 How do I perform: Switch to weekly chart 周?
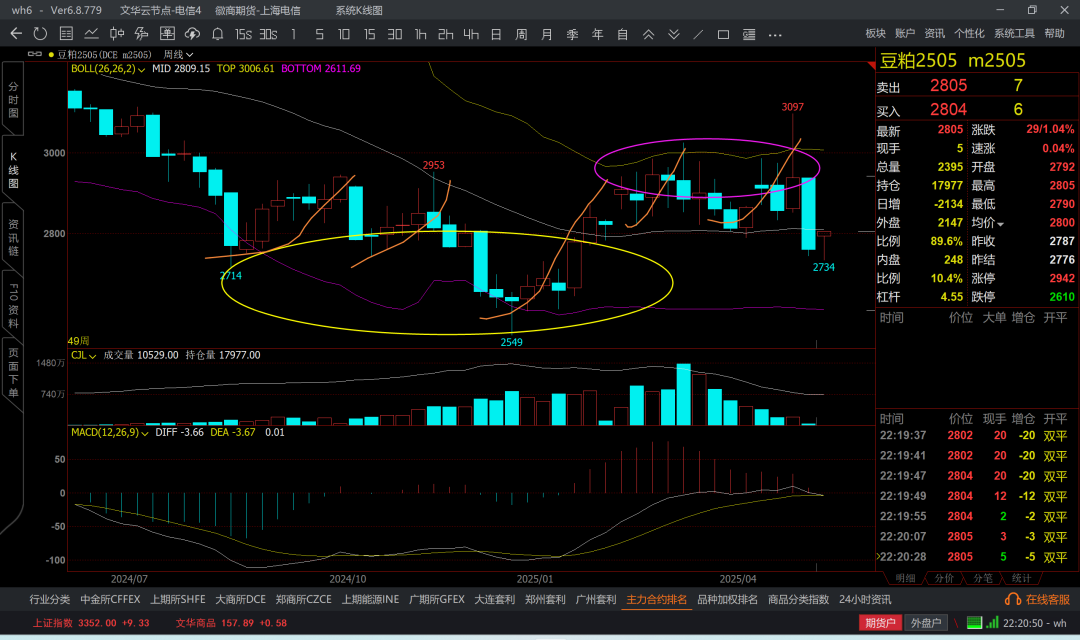click(521, 34)
